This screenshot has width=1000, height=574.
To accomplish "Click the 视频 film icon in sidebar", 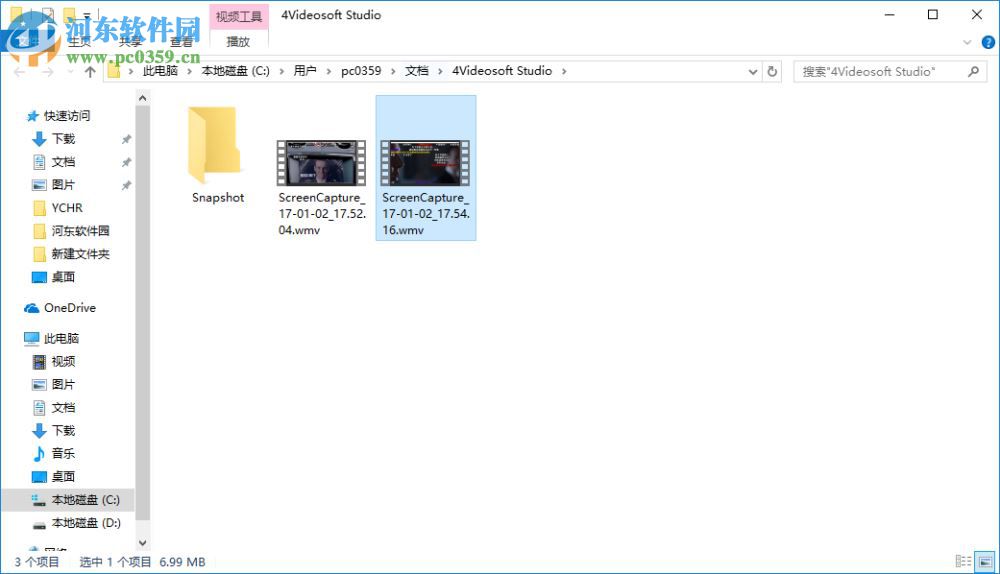I will pos(39,362).
